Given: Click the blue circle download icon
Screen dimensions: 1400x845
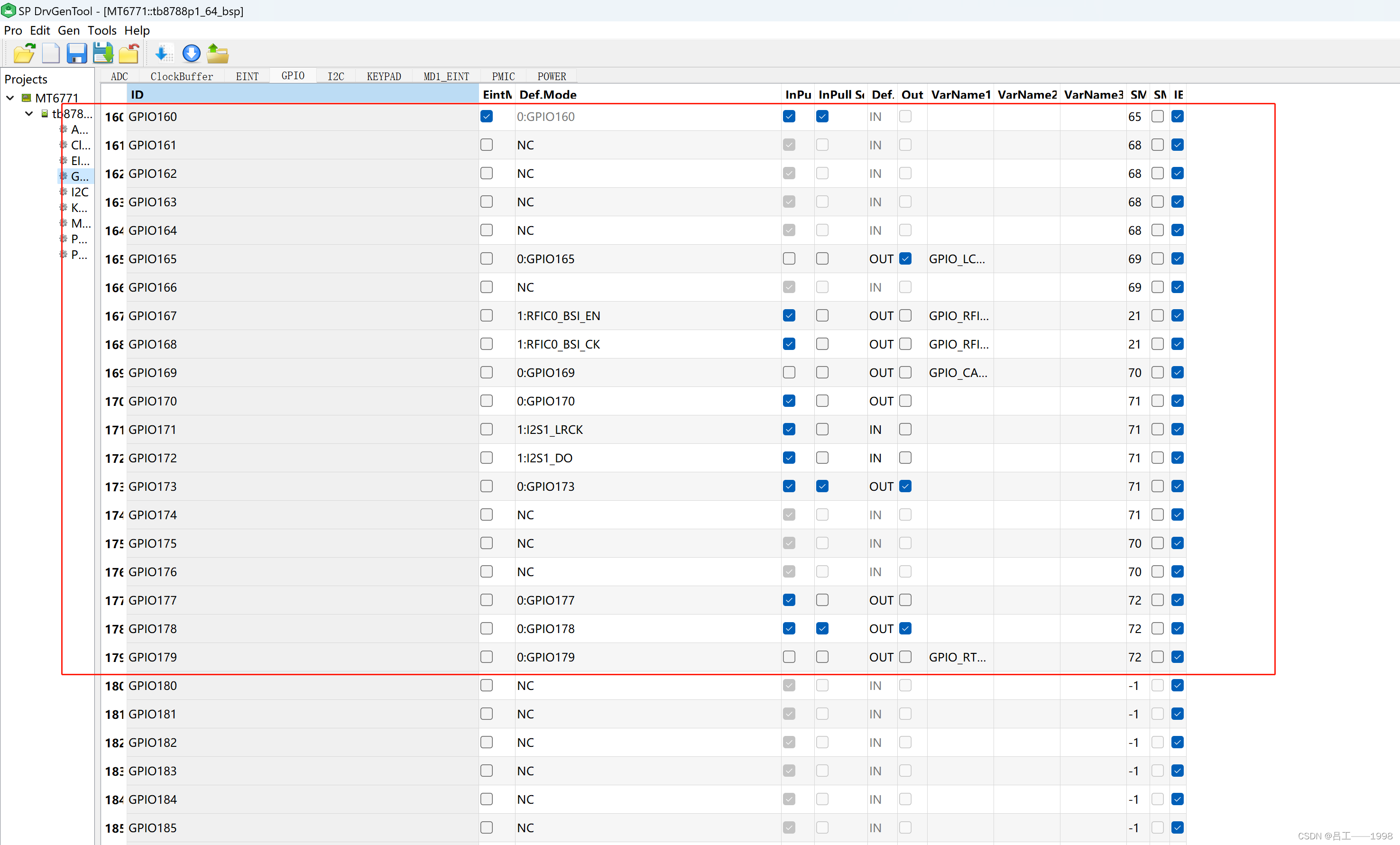Looking at the screenshot, I should click(x=192, y=54).
